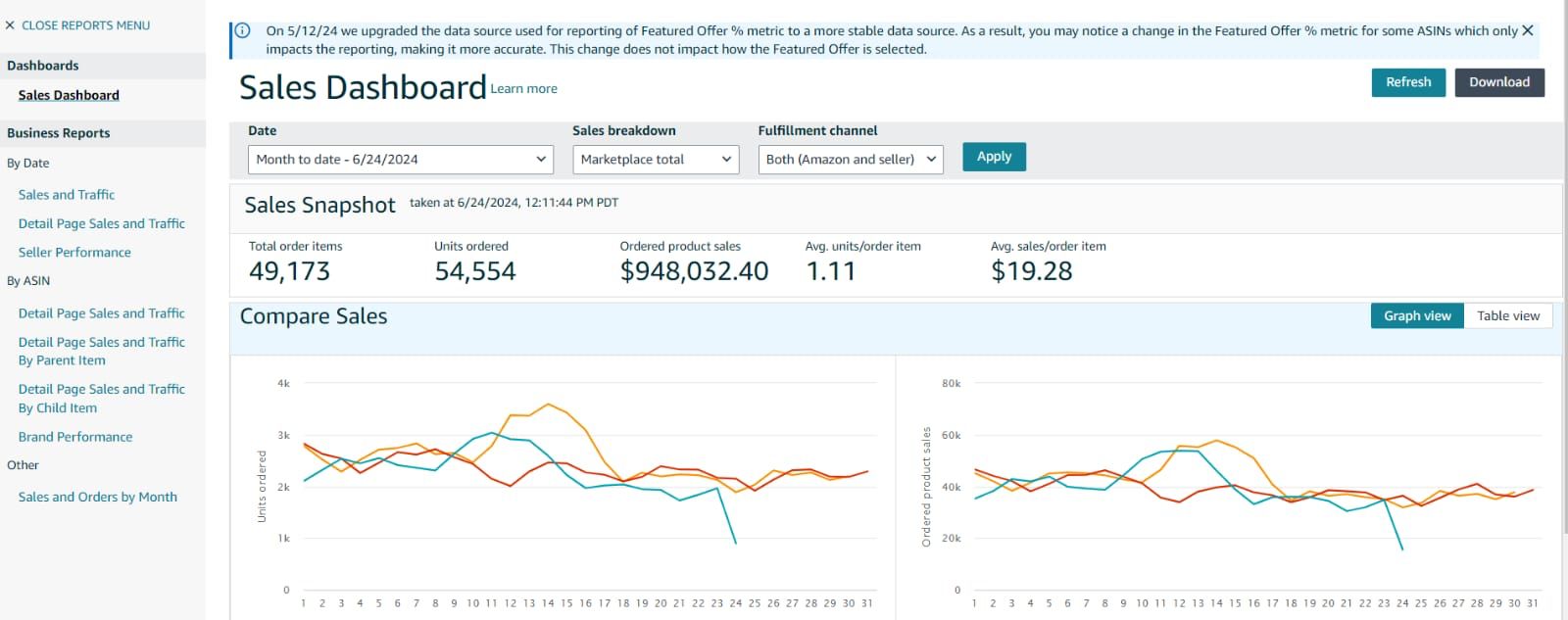1568x620 pixels.
Task: Open Seller Performance report
Action: [74, 252]
